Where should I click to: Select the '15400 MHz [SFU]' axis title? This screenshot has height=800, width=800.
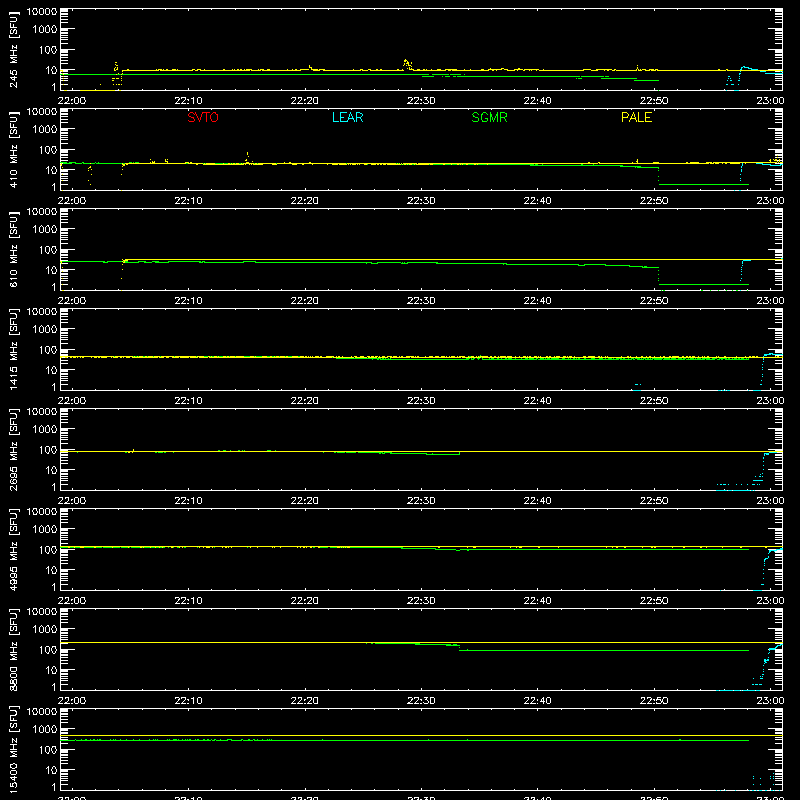[x=14, y=750]
